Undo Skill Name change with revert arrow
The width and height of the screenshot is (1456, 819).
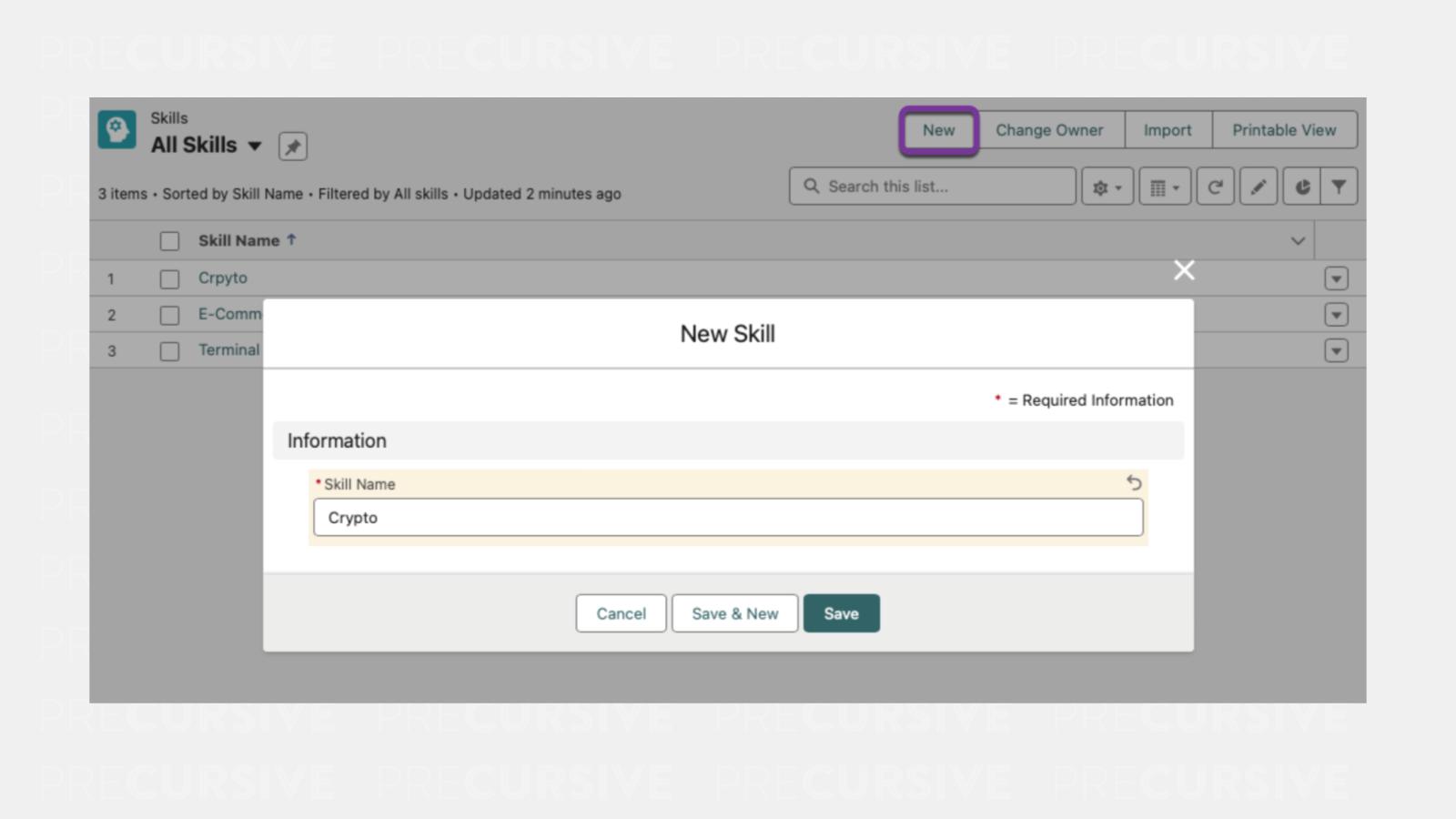[x=1134, y=483]
